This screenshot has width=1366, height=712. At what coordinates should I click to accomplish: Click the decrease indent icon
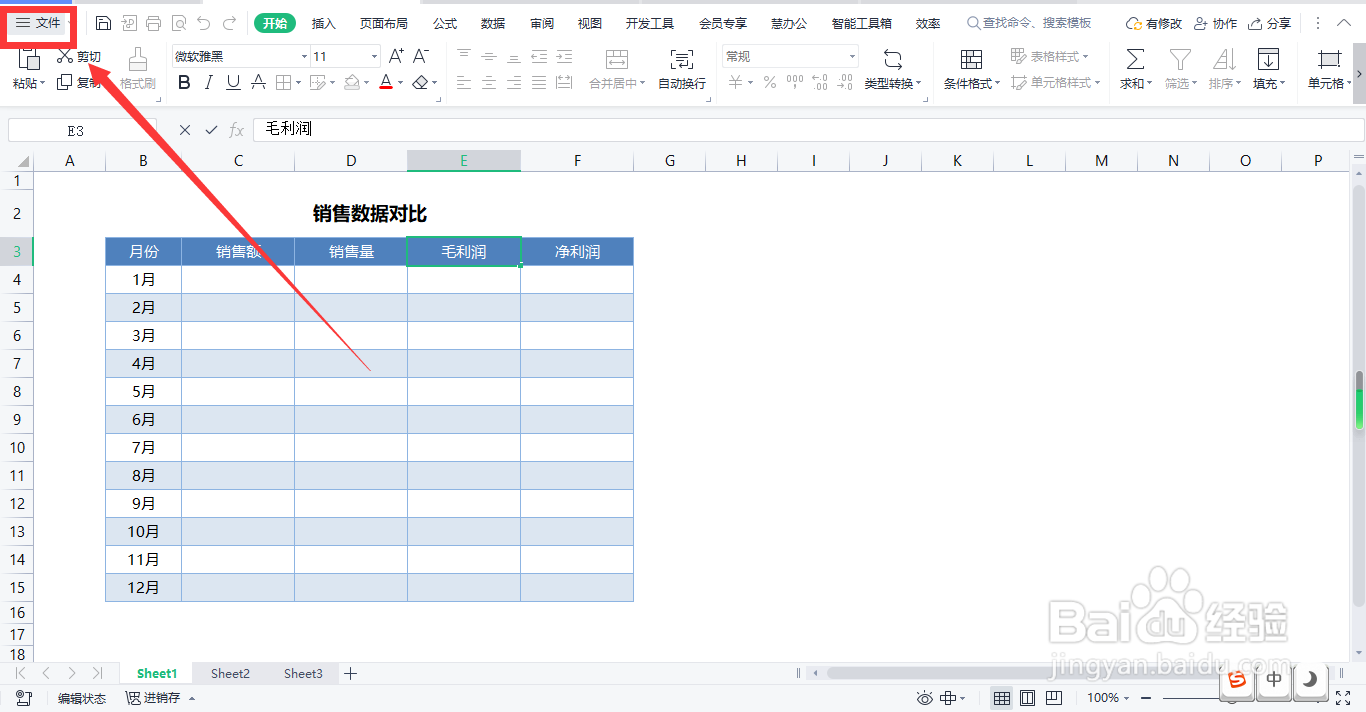click(x=539, y=57)
